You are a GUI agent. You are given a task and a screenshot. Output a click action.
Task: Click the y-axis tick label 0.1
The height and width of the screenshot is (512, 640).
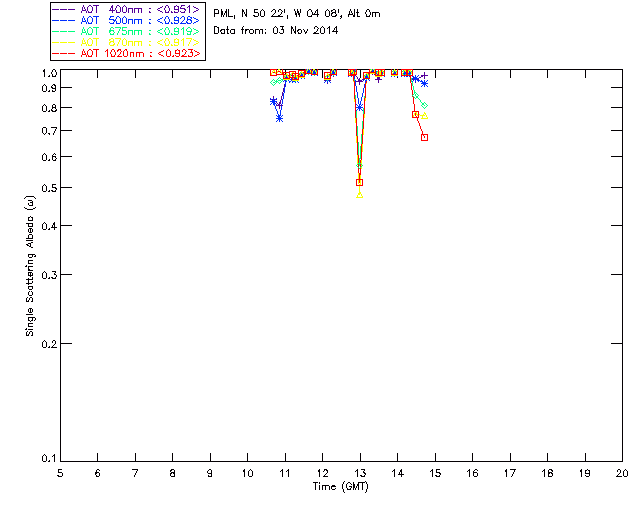point(49,459)
